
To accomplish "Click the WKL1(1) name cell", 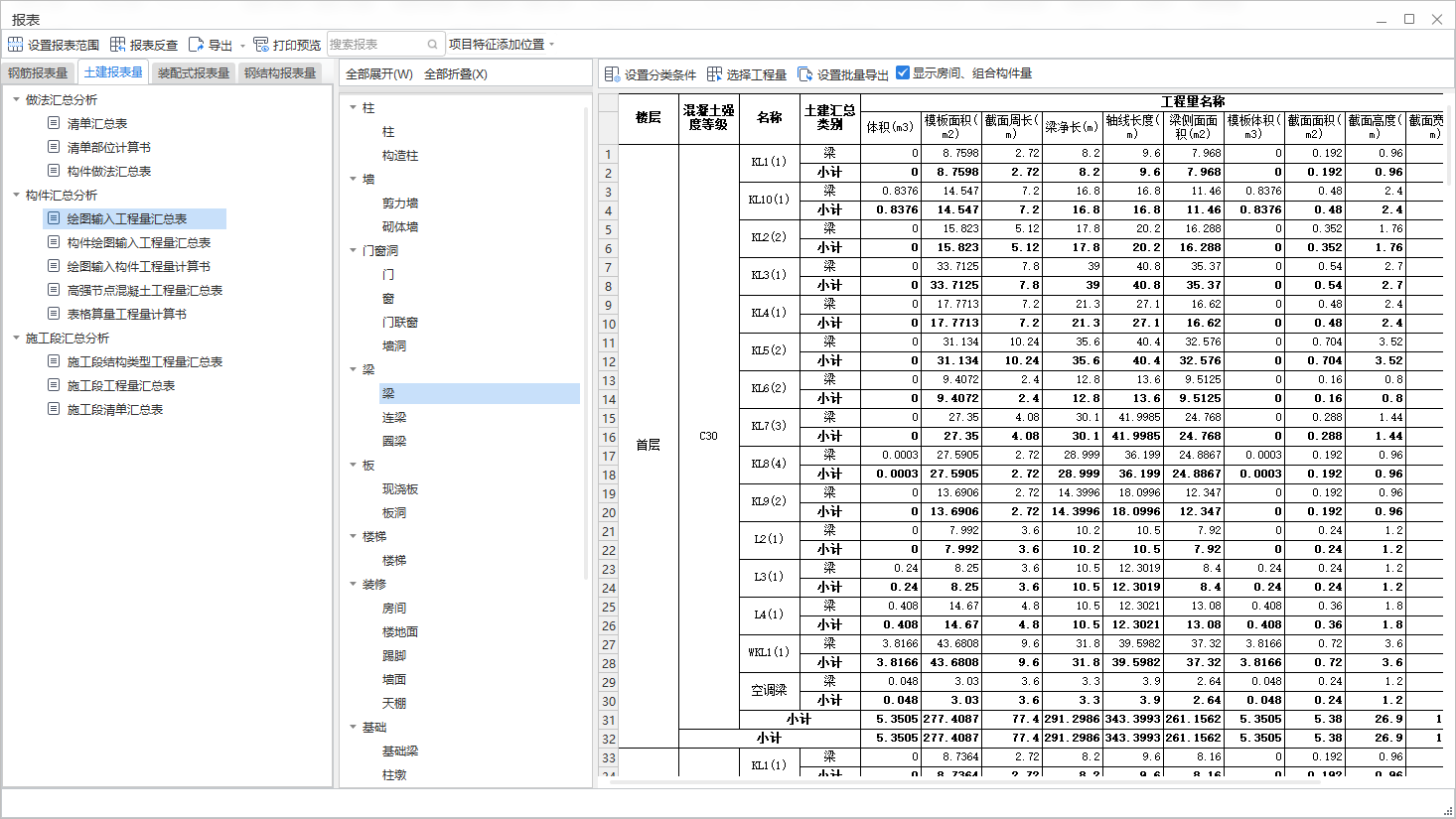I will (x=769, y=652).
